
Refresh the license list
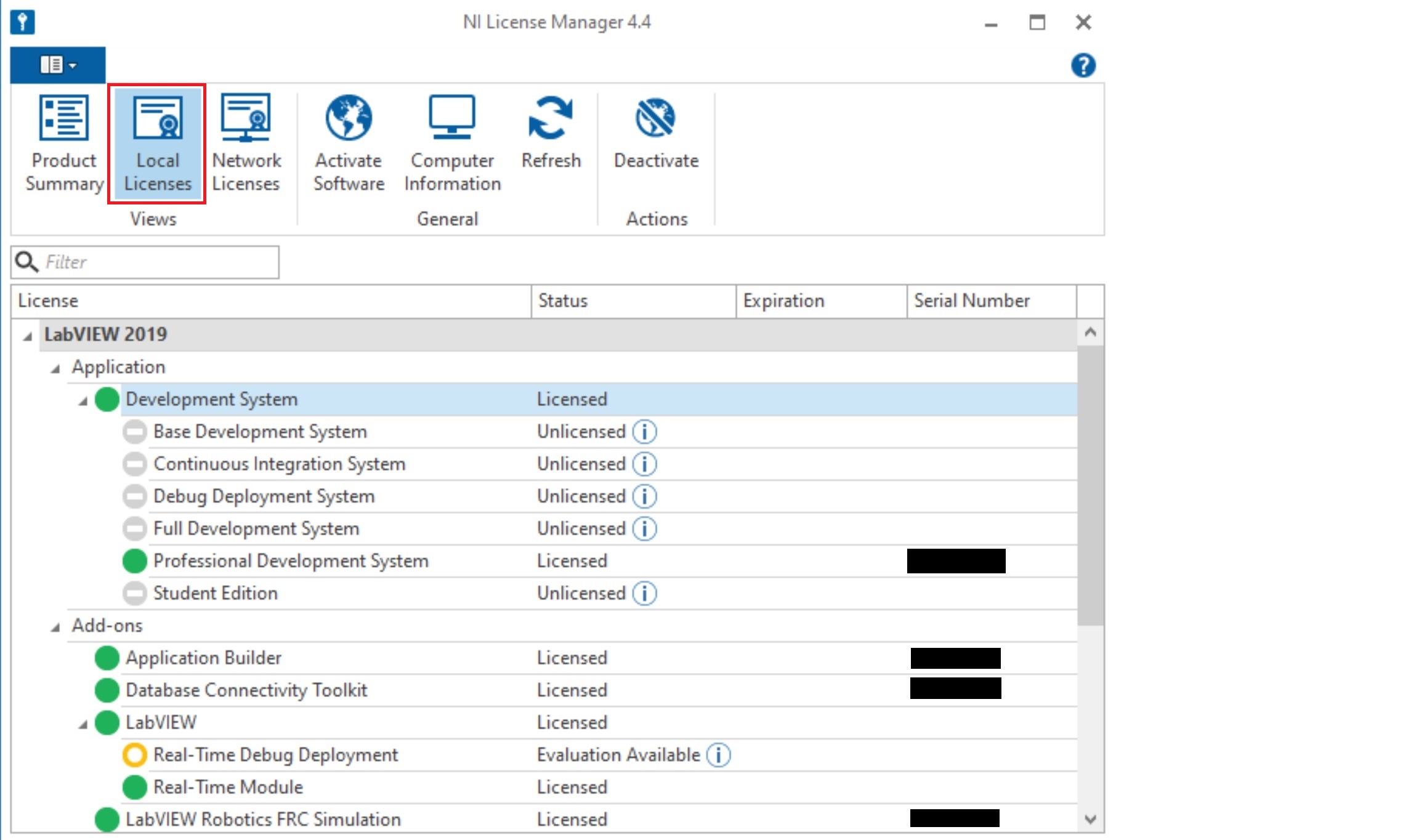[551, 132]
